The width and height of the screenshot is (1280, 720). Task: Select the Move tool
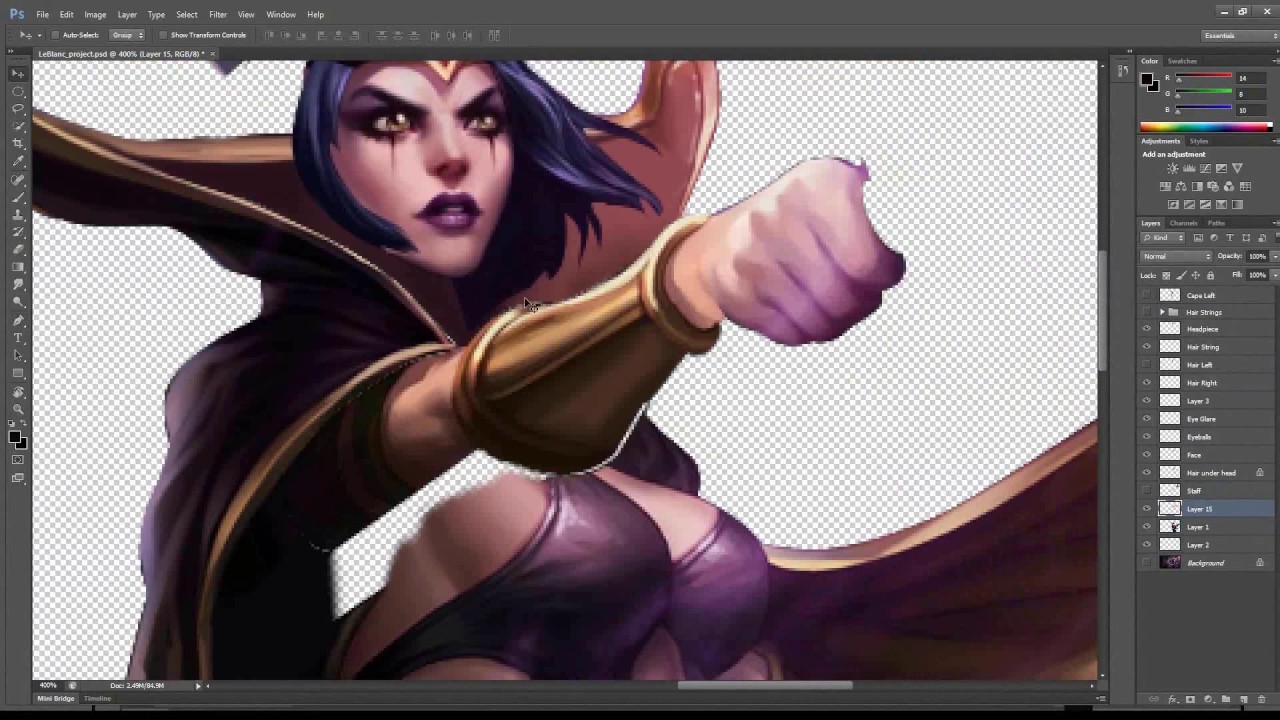click(18, 72)
